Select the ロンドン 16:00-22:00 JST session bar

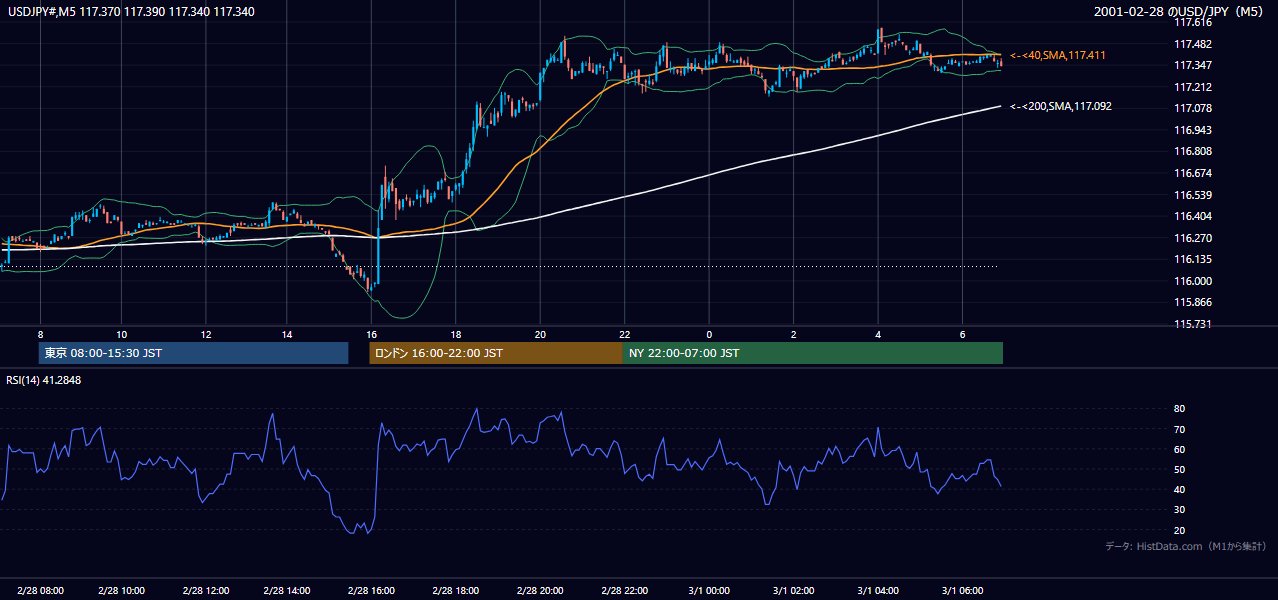click(x=496, y=353)
